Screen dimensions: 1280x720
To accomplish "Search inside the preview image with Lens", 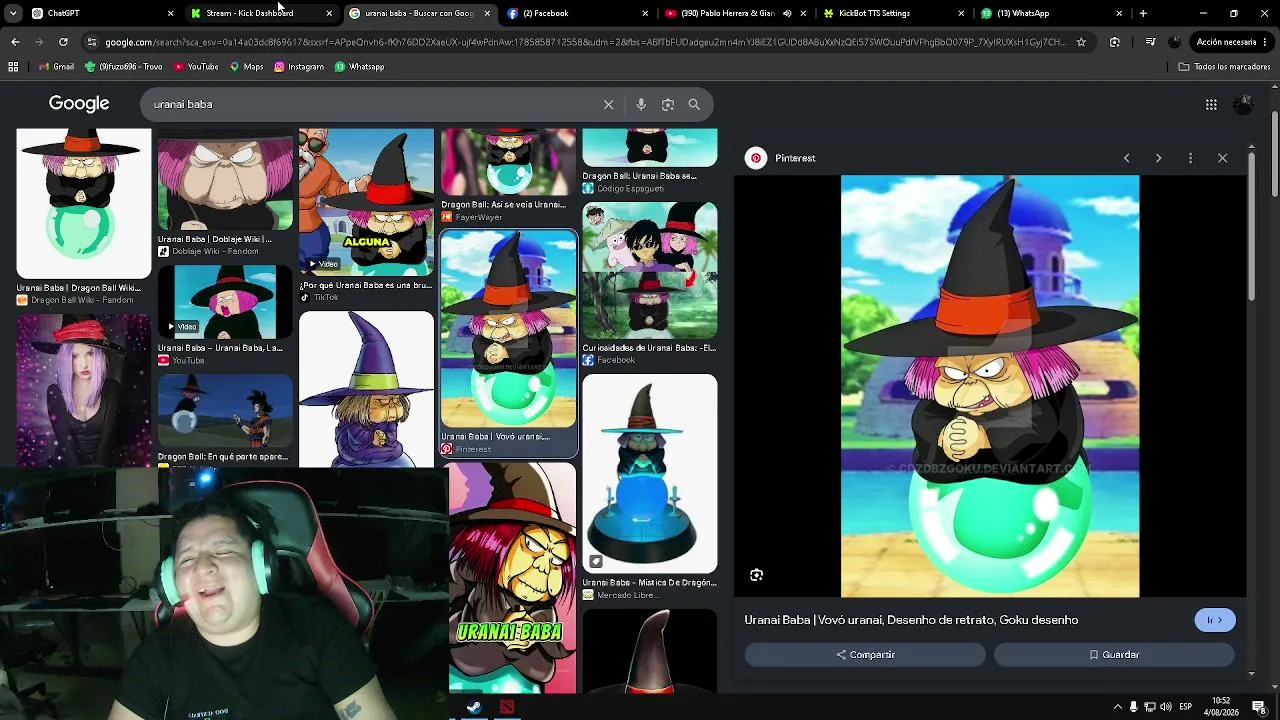I will [756, 575].
